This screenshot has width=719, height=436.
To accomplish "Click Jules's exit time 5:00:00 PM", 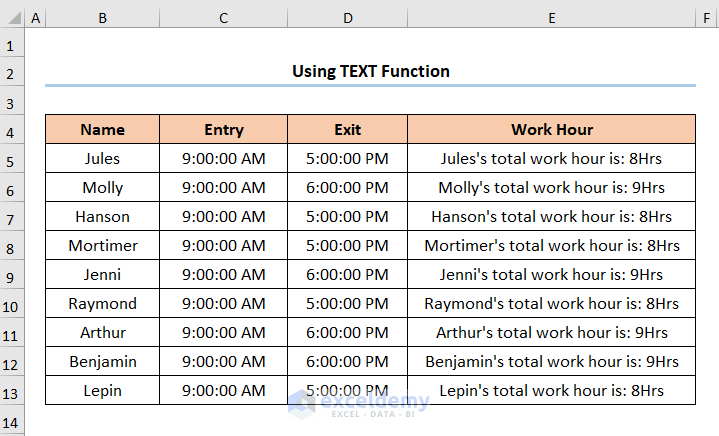I will 348,158.
